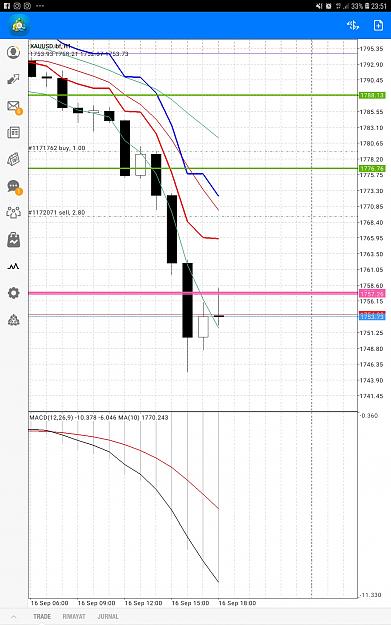Tap Facebook notification icon in status bar

[x=7, y=6]
